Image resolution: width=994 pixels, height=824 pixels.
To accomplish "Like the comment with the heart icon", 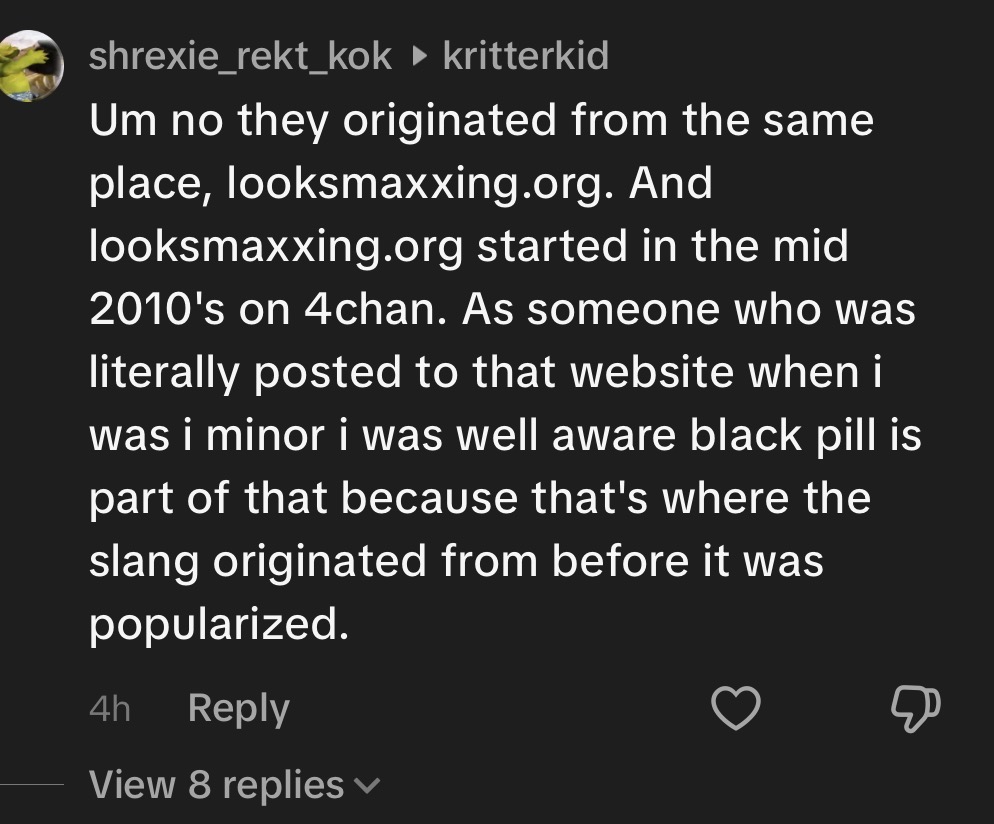I will point(736,708).
